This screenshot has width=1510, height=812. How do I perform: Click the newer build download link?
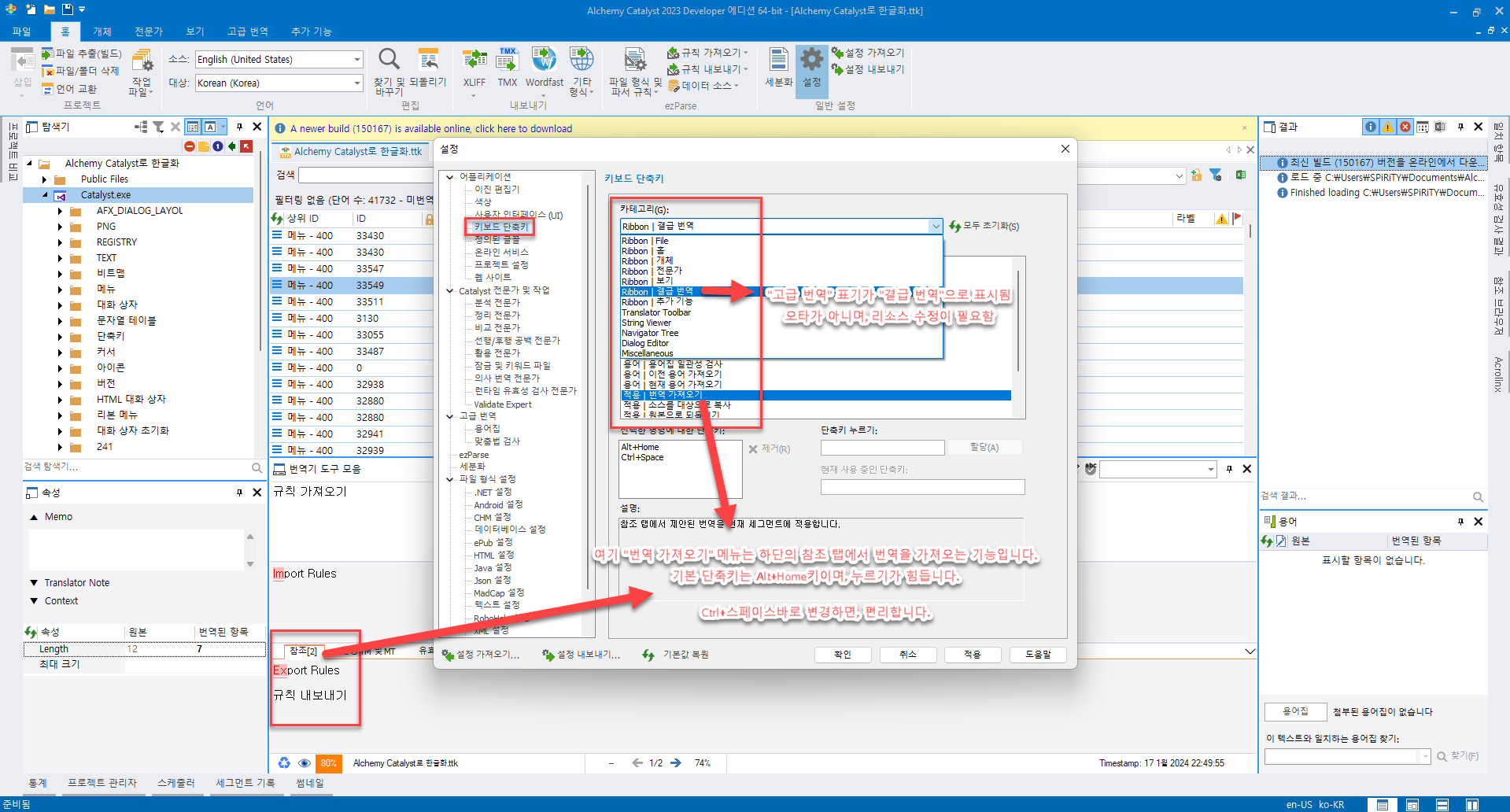[x=431, y=129]
